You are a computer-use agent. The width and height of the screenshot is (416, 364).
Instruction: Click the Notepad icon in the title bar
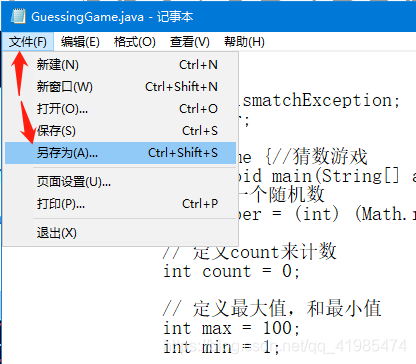click(x=18, y=16)
